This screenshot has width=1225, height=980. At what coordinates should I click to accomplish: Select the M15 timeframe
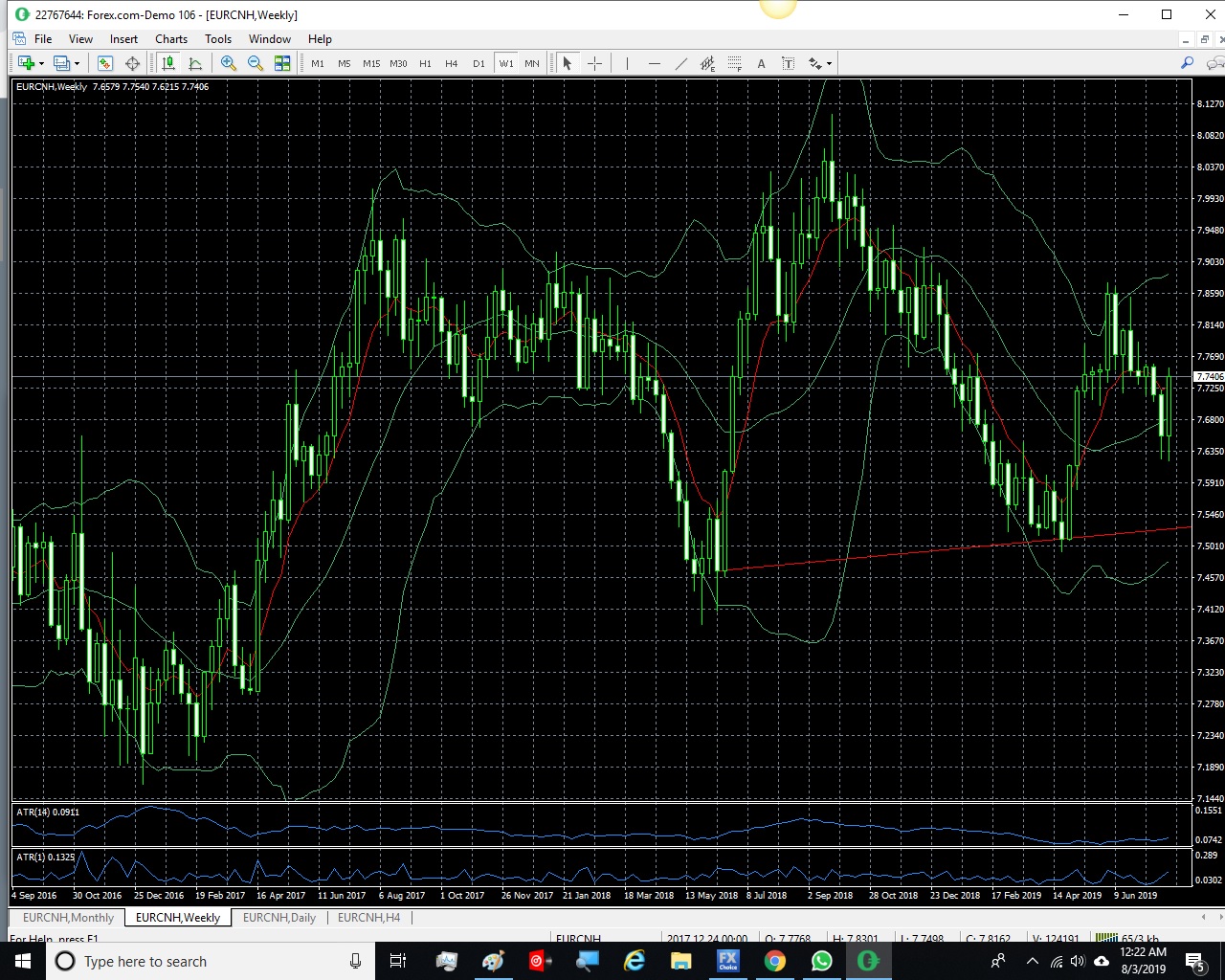pos(371,64)
